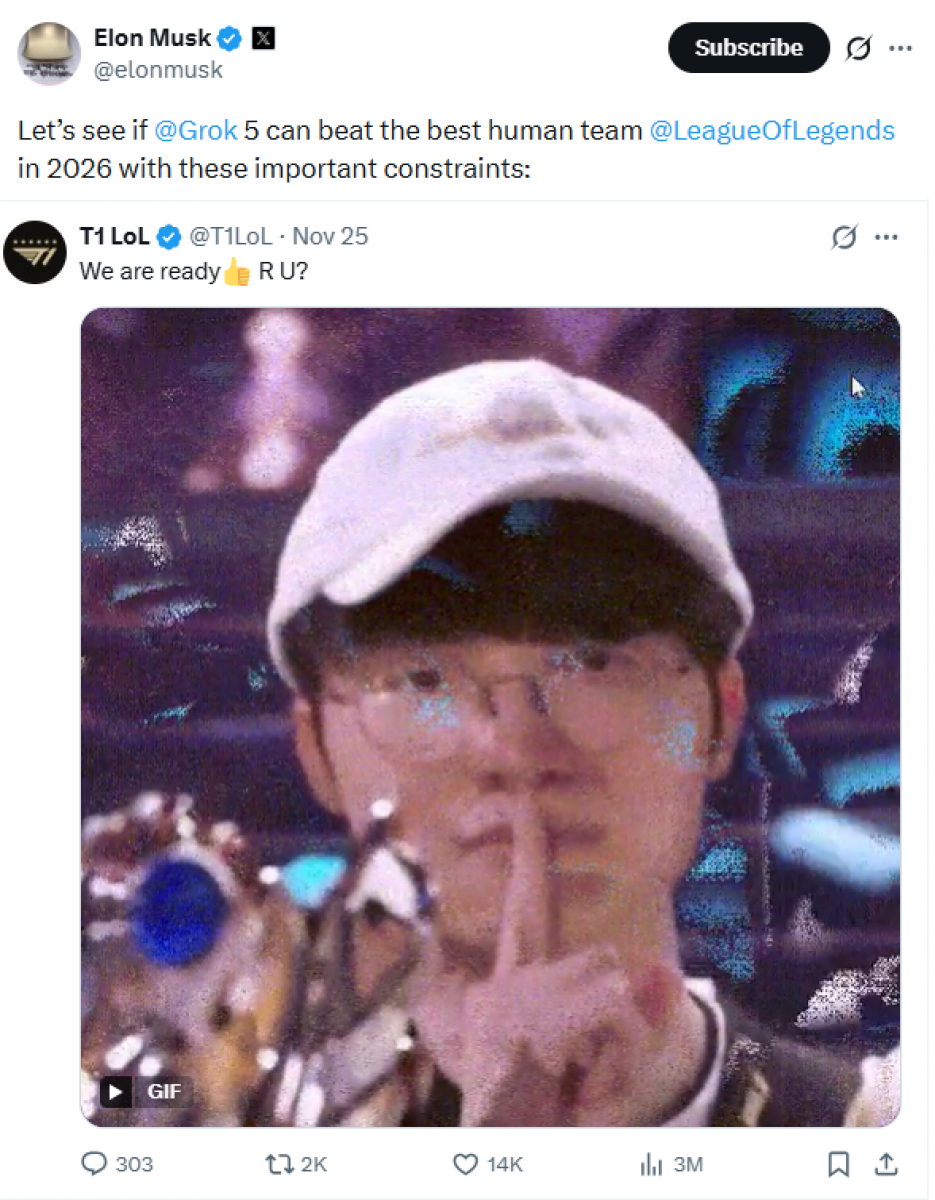Image resolution: width=935 pixels, height=1200 pixels.
Task: Open the @LeagueOfLegends mention link
Action: (x=772, y=131)
